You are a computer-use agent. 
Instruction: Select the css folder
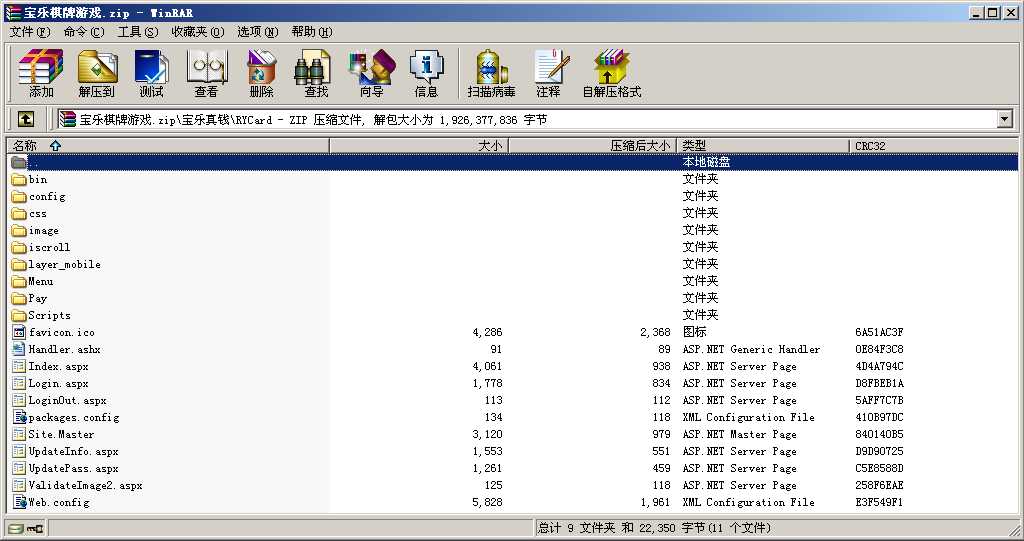(x=29, y=213)
